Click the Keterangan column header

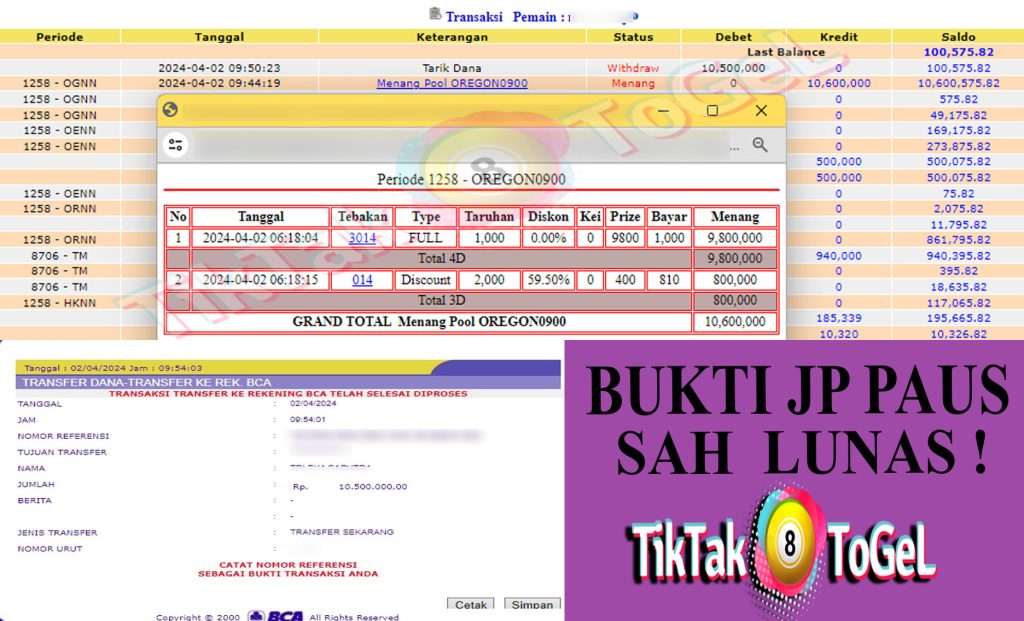point(452,37)
